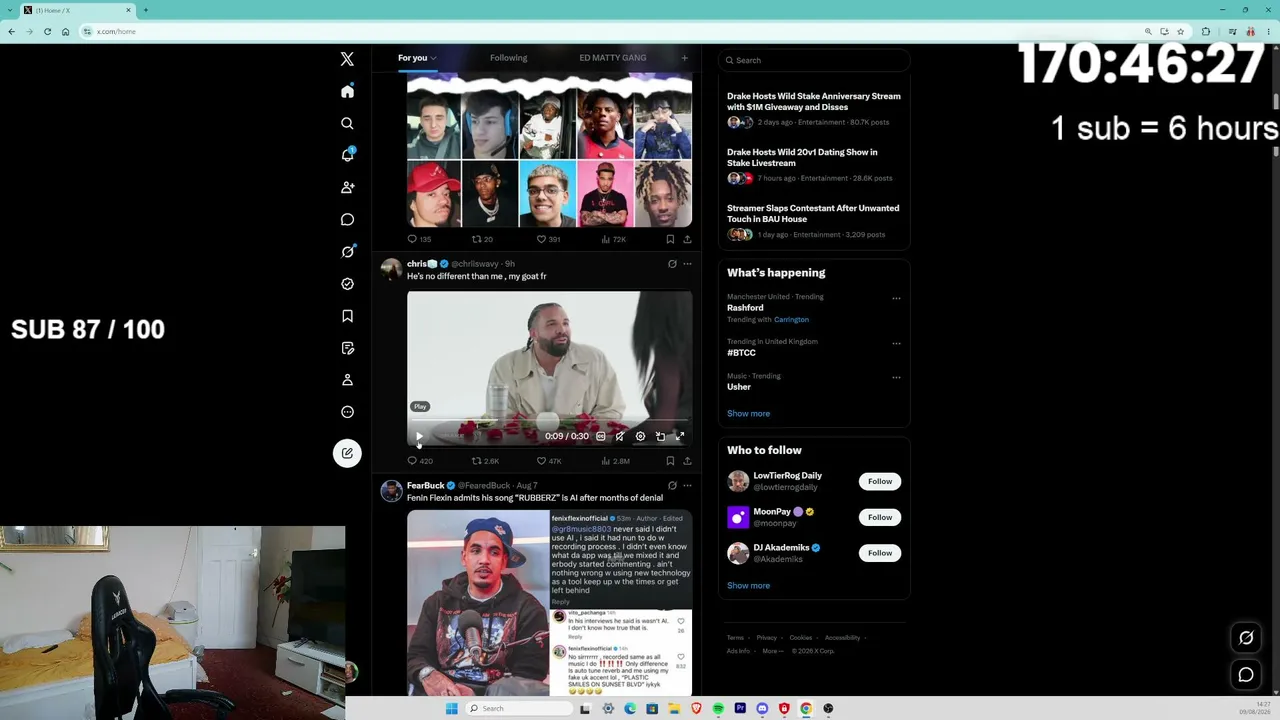Open FearBuck's Fenin Flexin post image
This screenshot has height=720, width=1280.
coord(549,603)
